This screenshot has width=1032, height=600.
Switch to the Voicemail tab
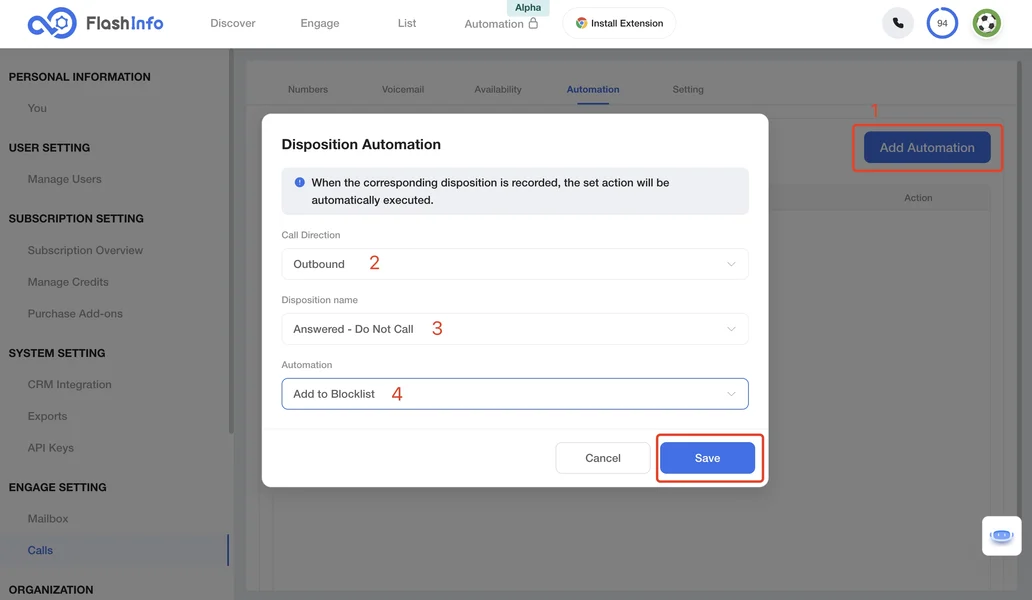[403, 89]
